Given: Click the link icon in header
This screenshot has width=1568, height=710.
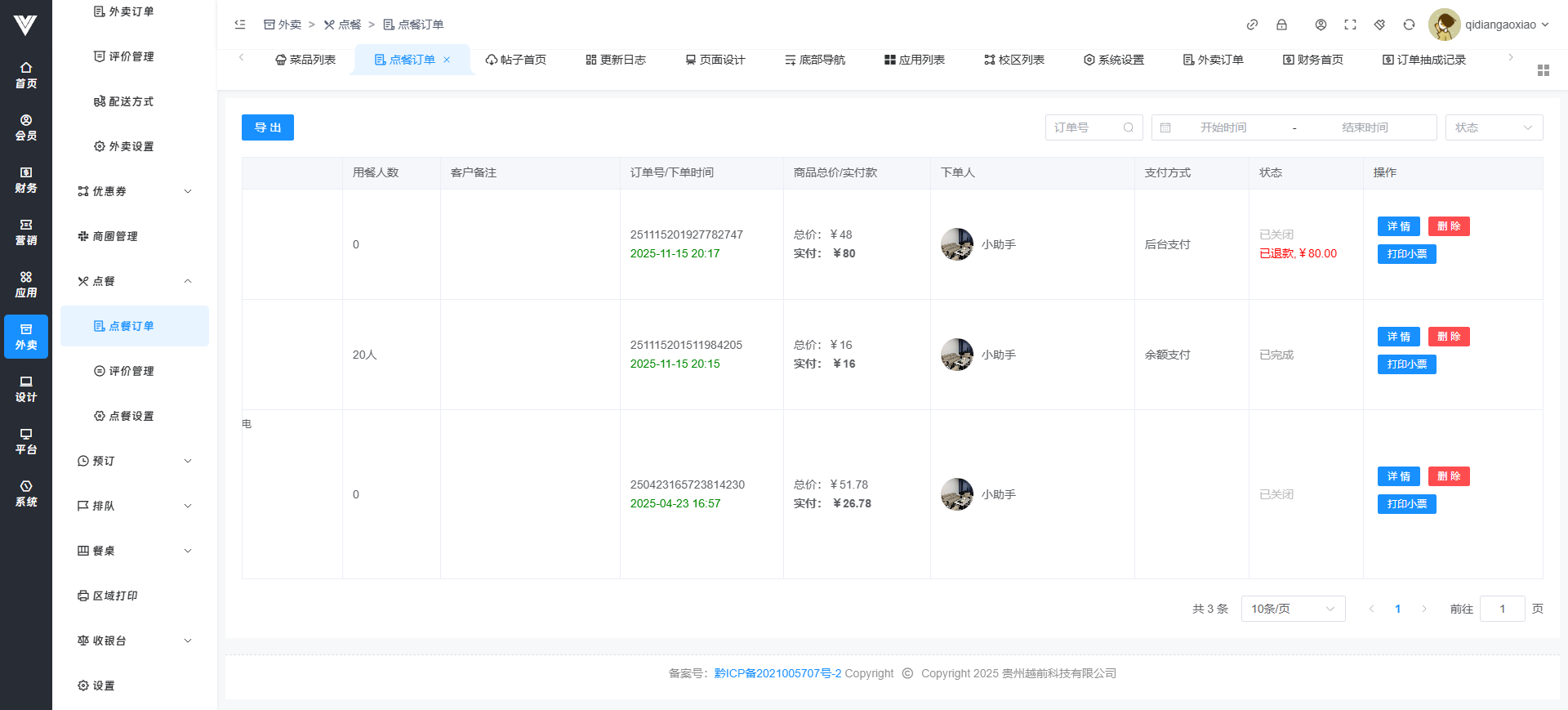Looking at the screenshot, I should tap(1252, 25).
